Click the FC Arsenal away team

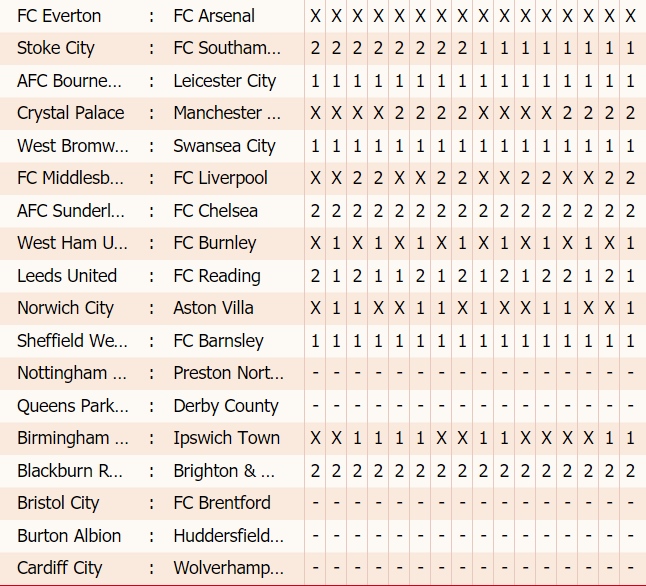214,16
